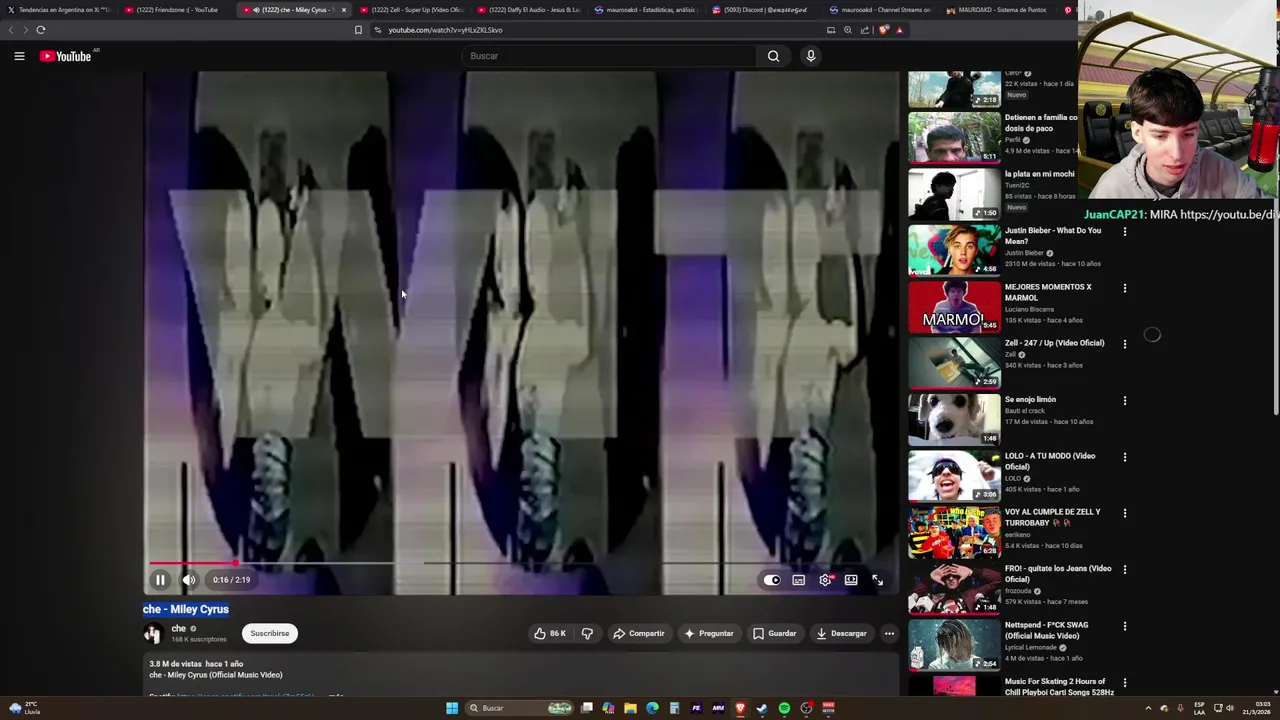
Task: Open the taskbar clock and date
Action: [1258, 708]
